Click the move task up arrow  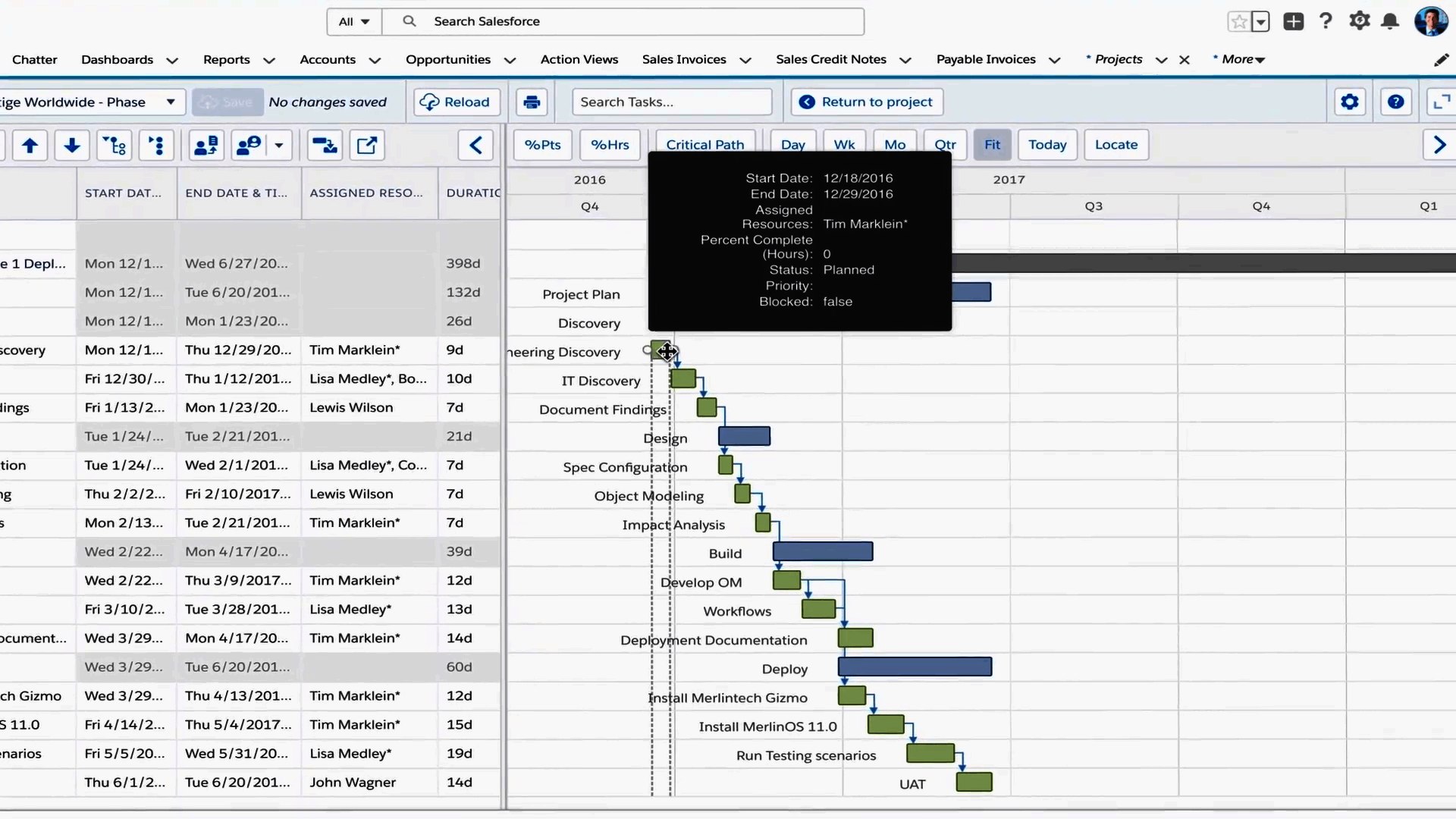[x=30, y=145]
